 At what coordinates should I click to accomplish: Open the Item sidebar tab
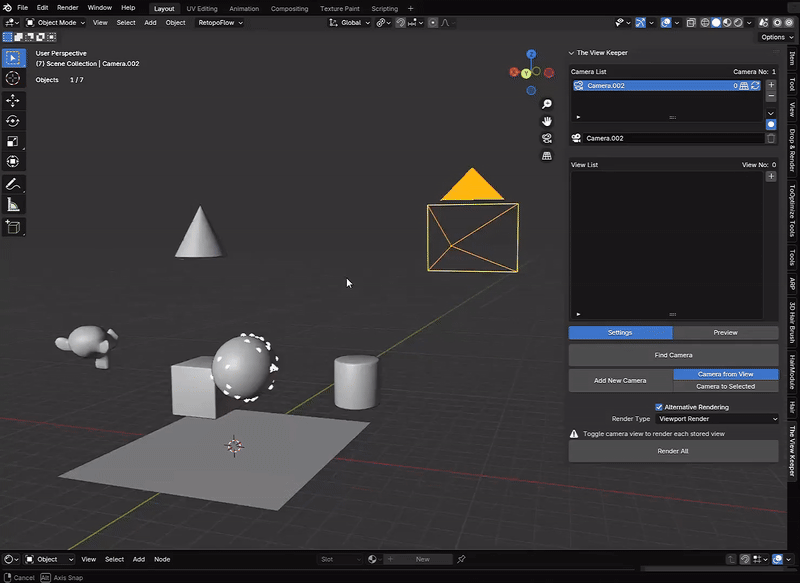pos(792,57)
